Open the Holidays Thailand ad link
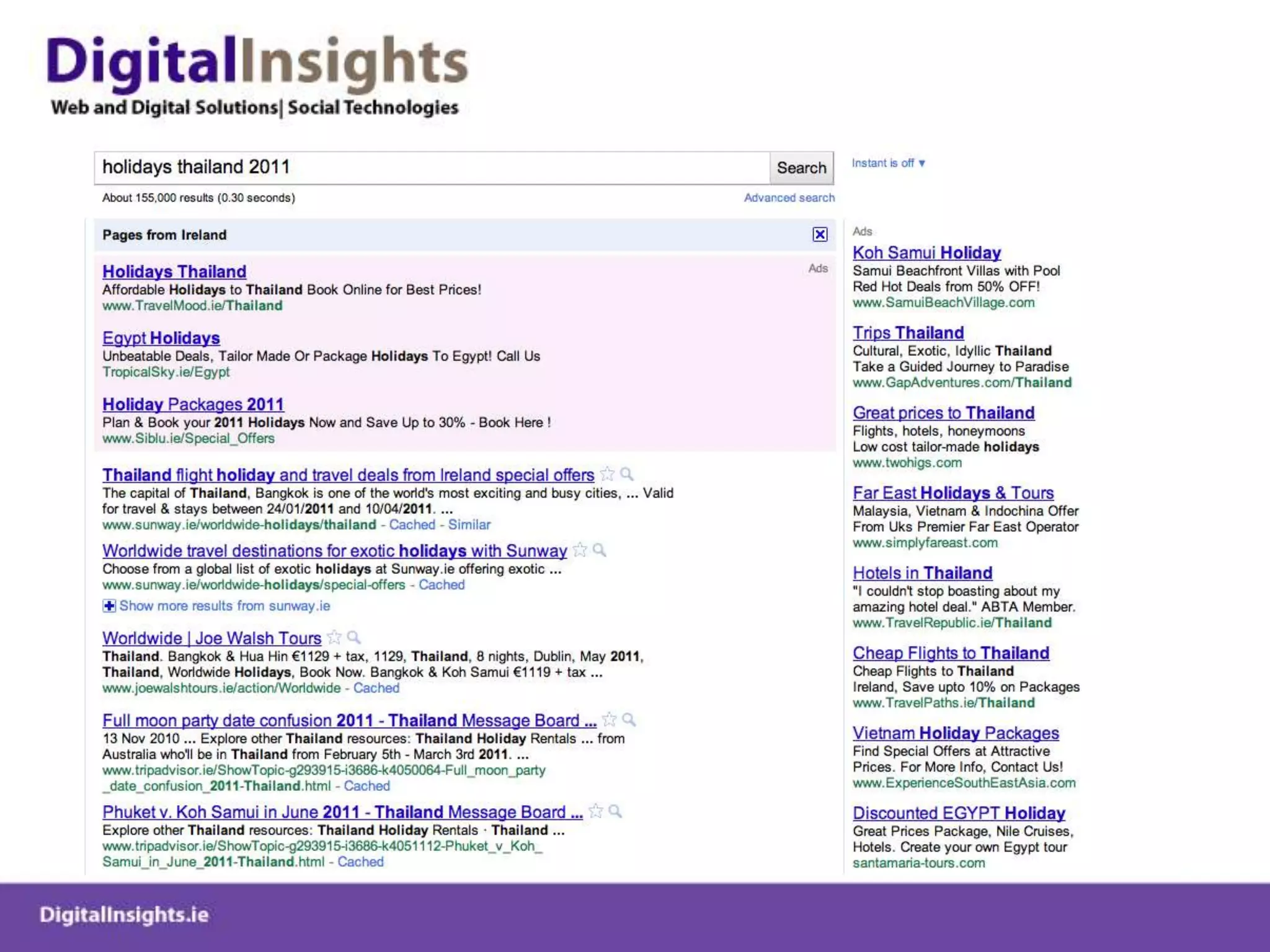Screen dimensions: 1270x952 click(x=174, y=271)
